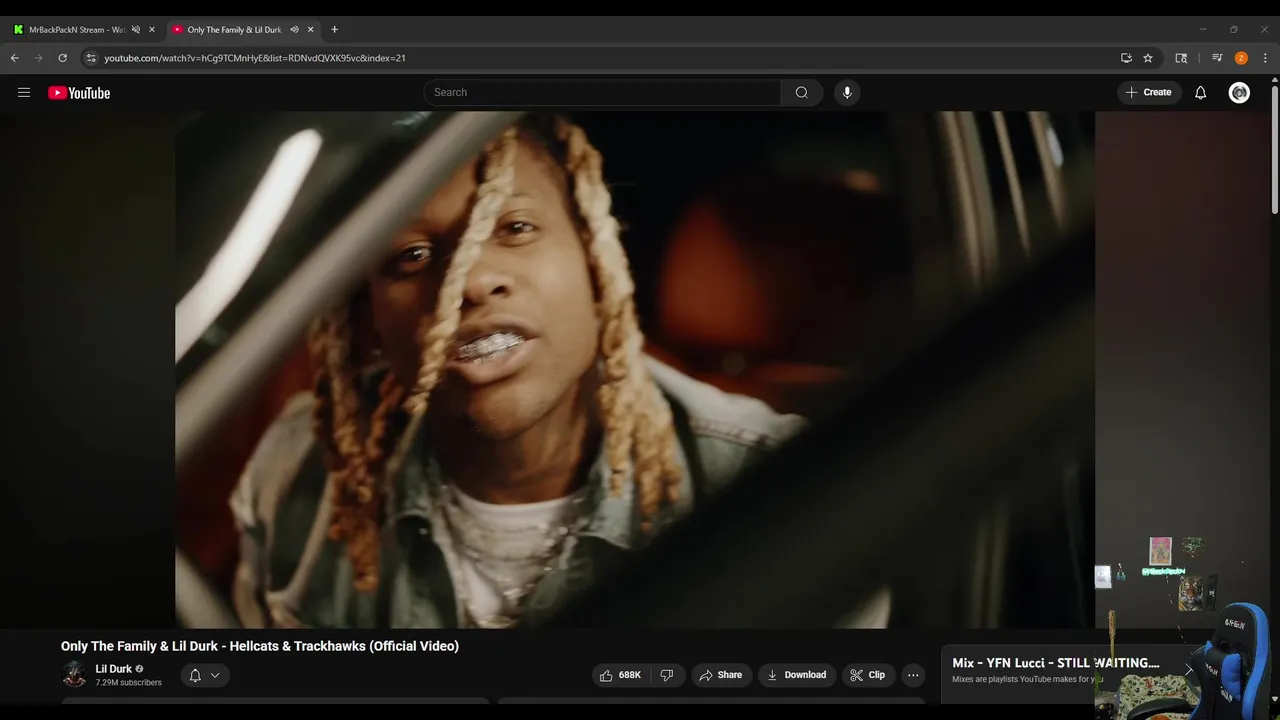
Task: Close the Only The Family tab
Action: coord(311,30)
